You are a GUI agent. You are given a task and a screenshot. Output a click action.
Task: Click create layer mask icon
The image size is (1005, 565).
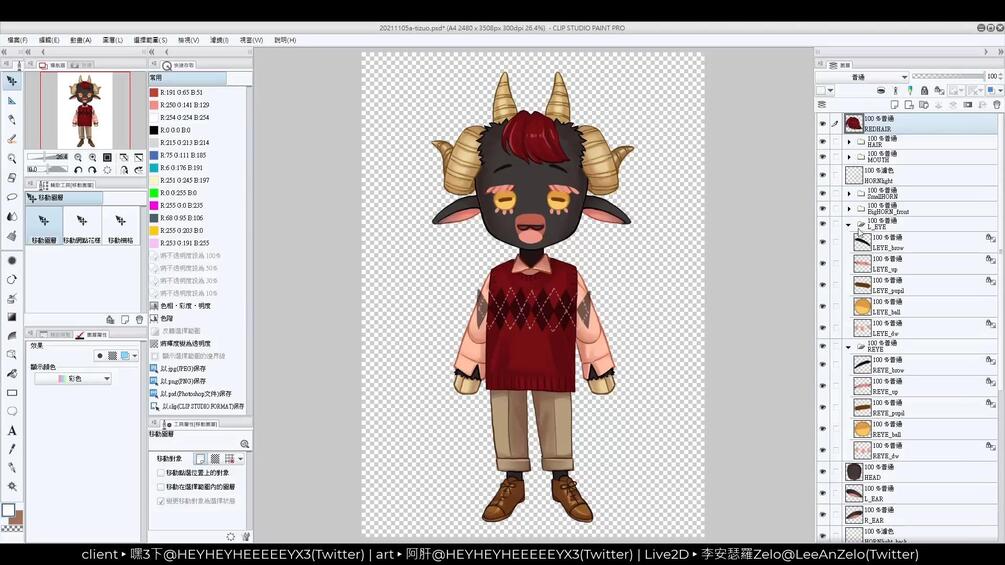coord(967,104)
